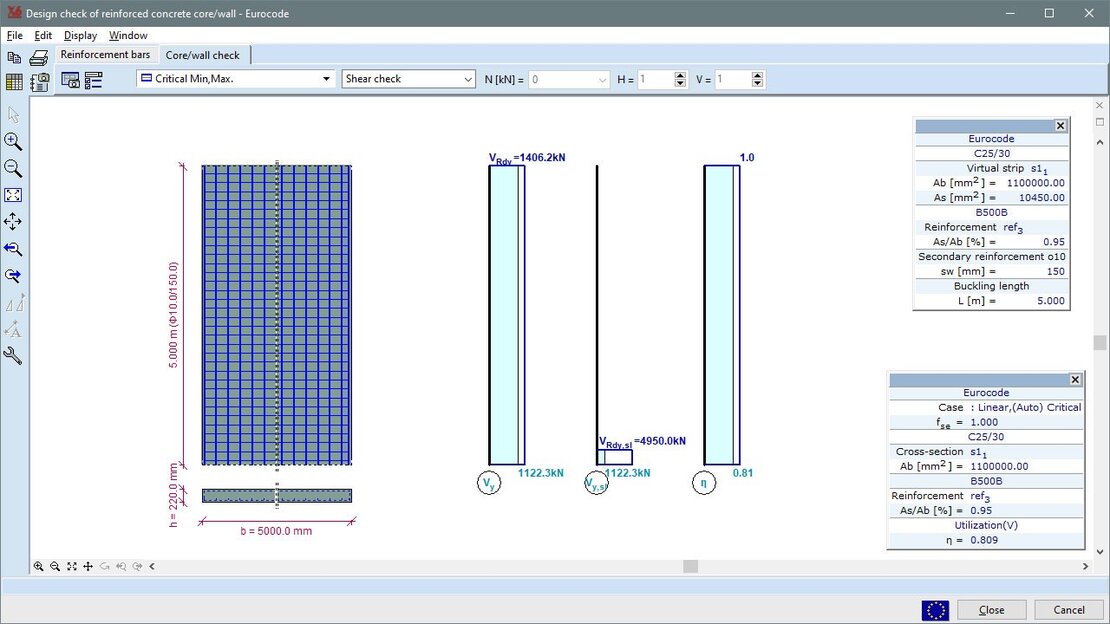This screenshot has height=624, width=1110.
Task: Increase the H value with spinner
Action: click(x=681, y=75)
